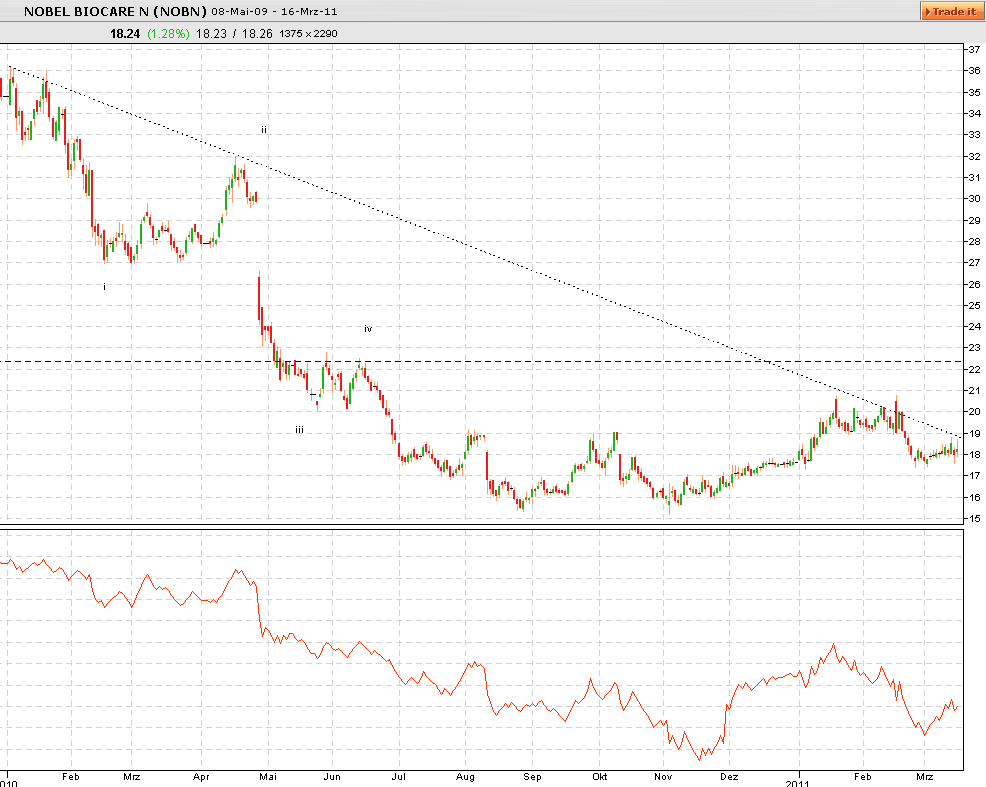Click the Okt label on time axis
The width and height of the screenshot is (986, 787).
(x=600, y=777)
